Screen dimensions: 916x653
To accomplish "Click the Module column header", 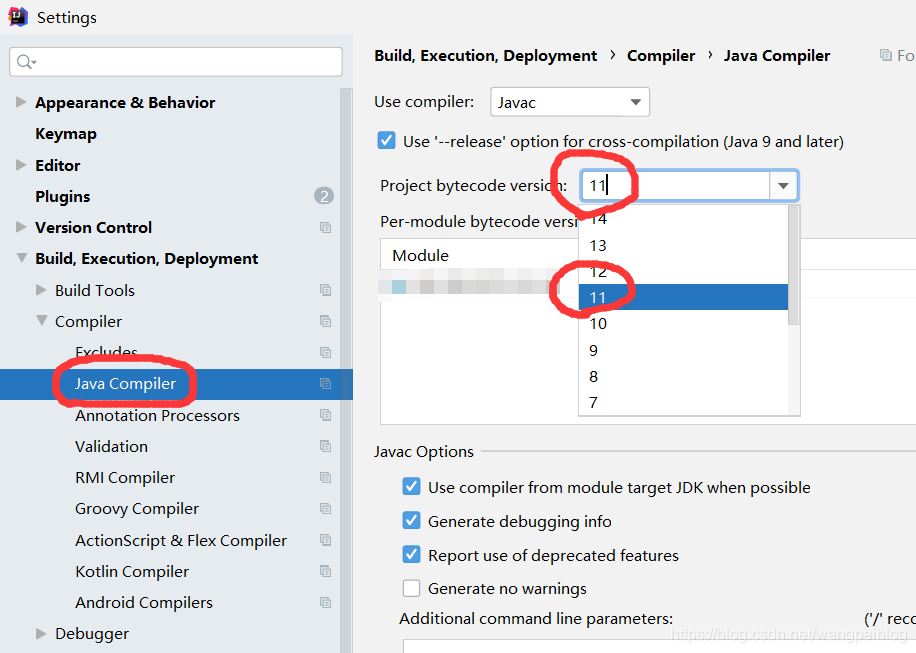I will click(420, 255).
